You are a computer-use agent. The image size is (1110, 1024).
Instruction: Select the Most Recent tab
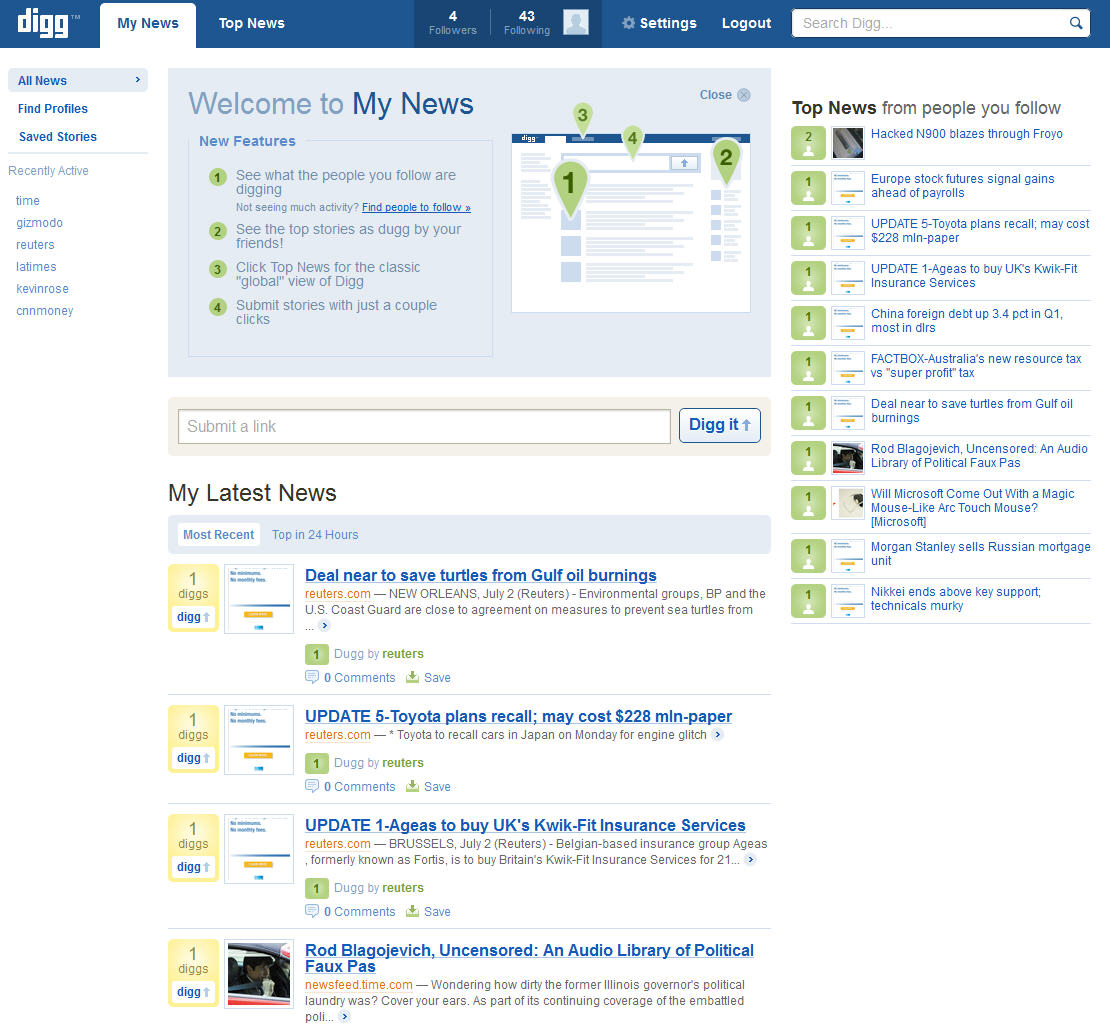(218, 535)
